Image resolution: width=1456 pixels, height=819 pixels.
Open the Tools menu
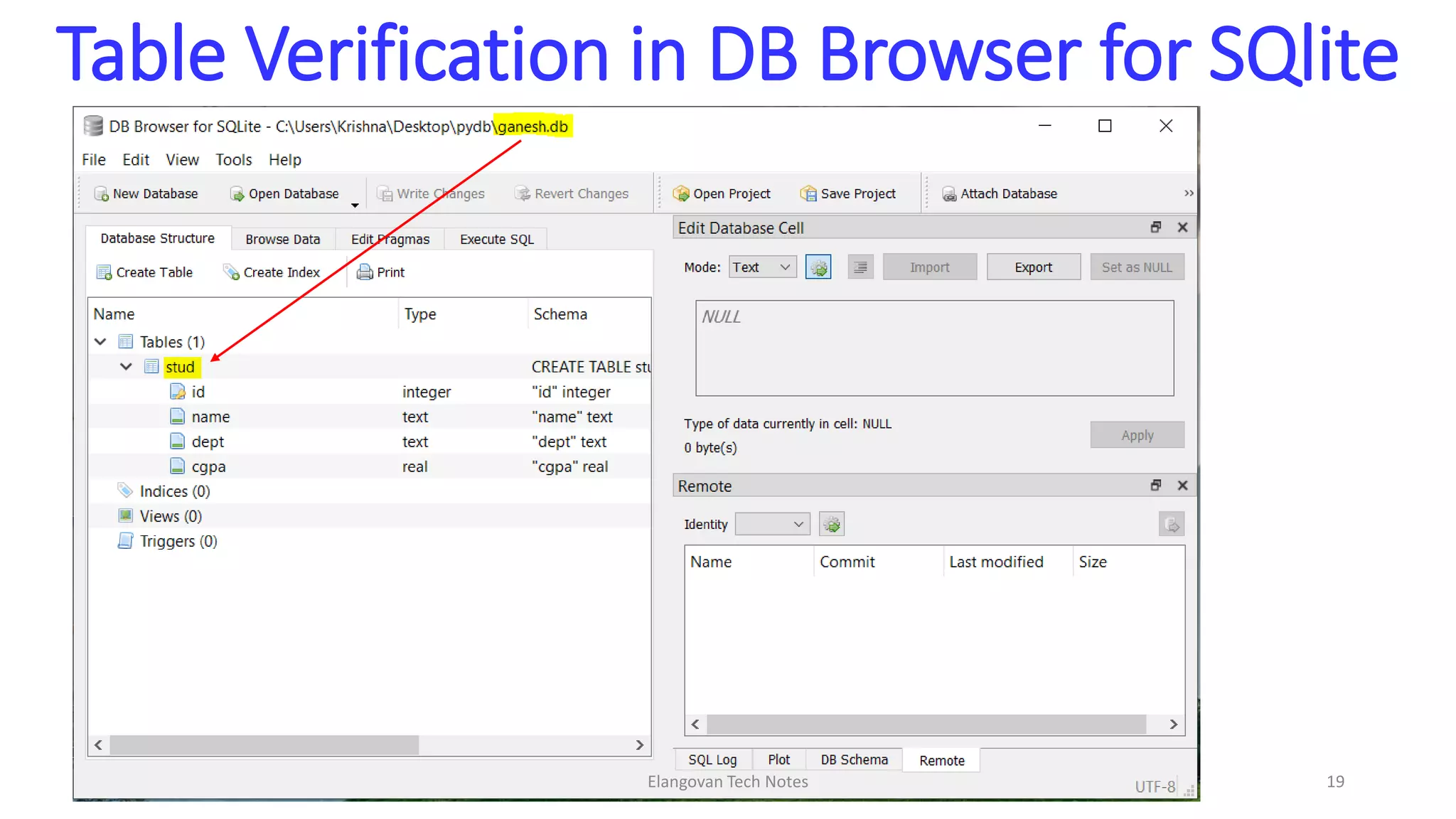234,160
